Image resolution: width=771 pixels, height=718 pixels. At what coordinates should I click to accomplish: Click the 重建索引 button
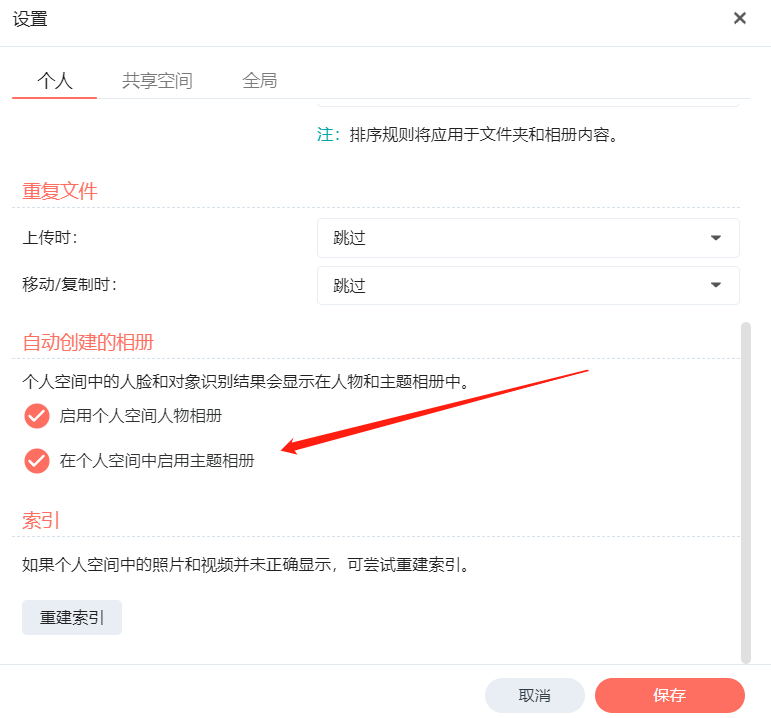72,617
